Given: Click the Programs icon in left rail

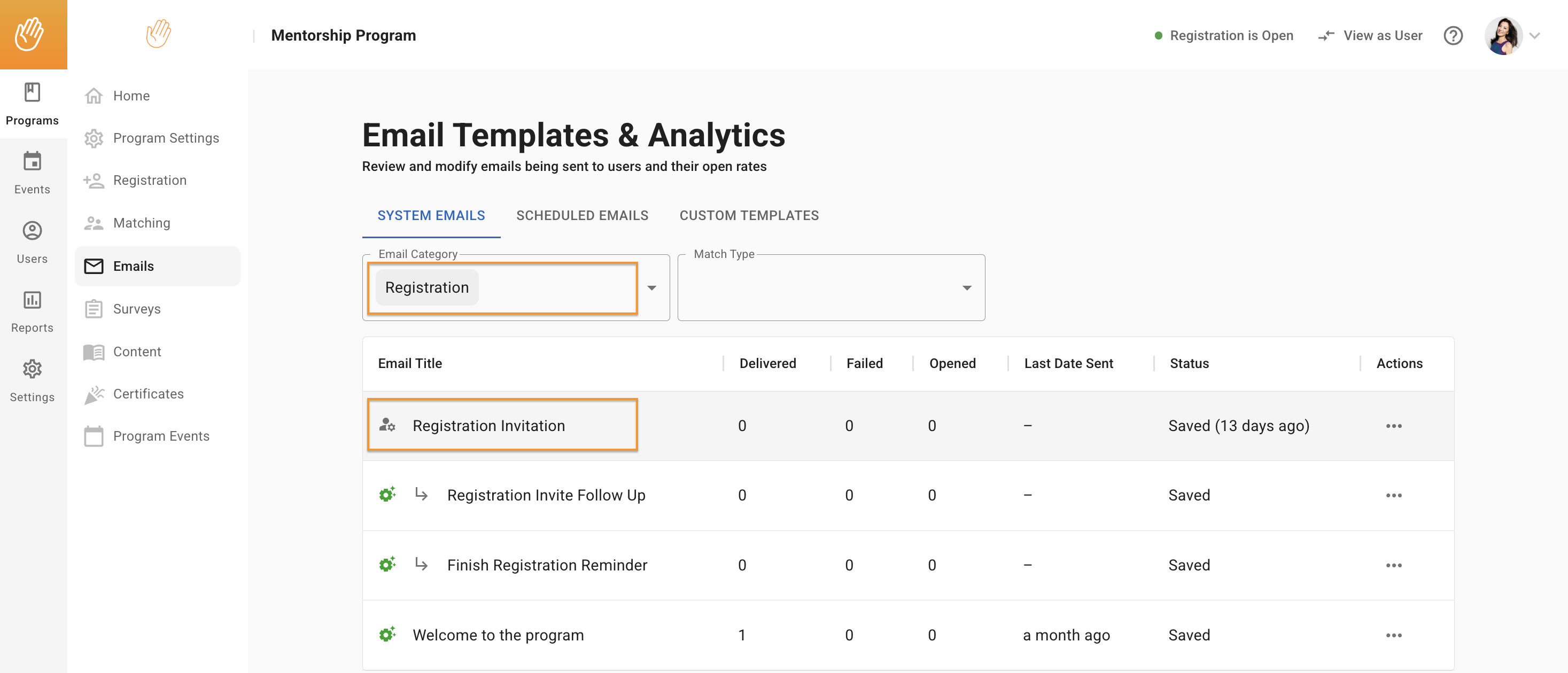Looking at the screenshot, I should pyautogui.click(x=32, y=93).
